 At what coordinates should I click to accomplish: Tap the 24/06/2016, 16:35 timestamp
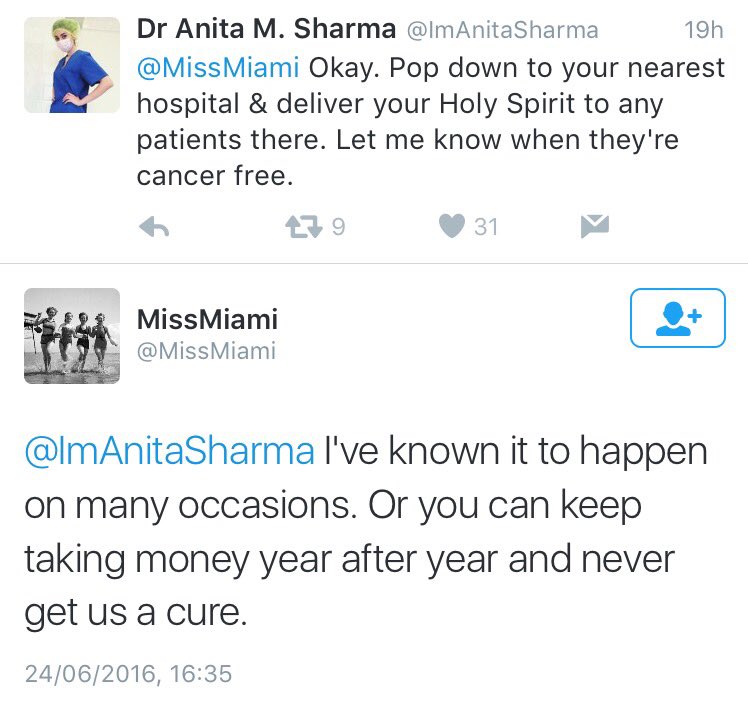[128, 673]
